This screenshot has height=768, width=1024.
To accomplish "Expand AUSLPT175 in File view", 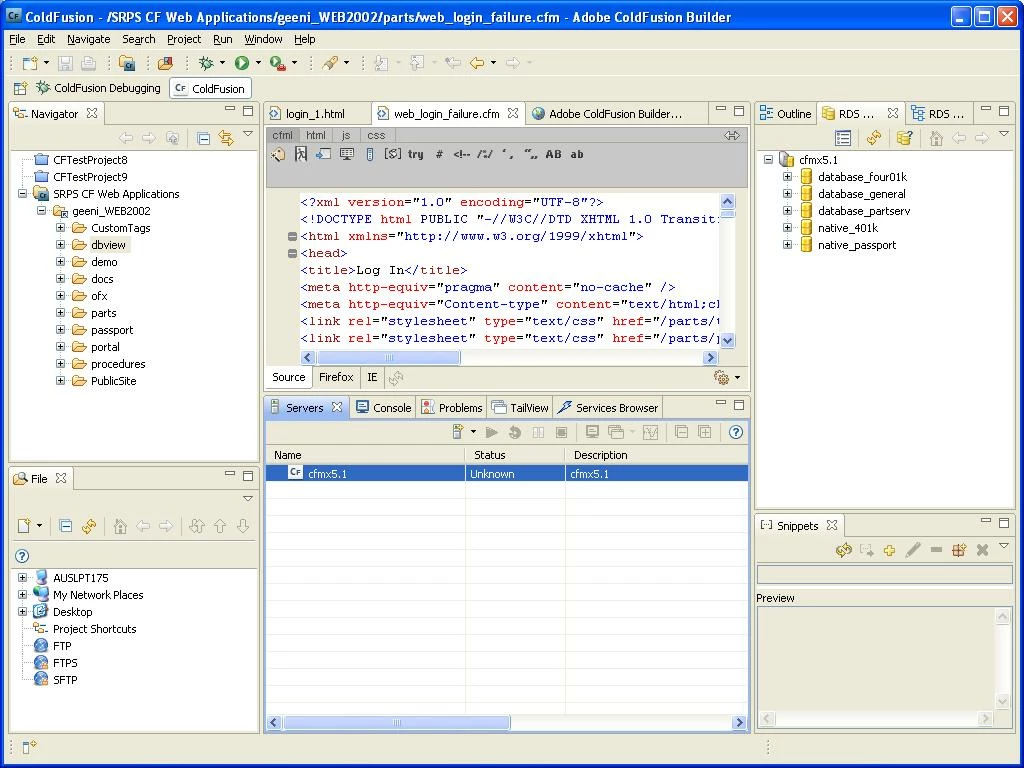I will (22, 578).
